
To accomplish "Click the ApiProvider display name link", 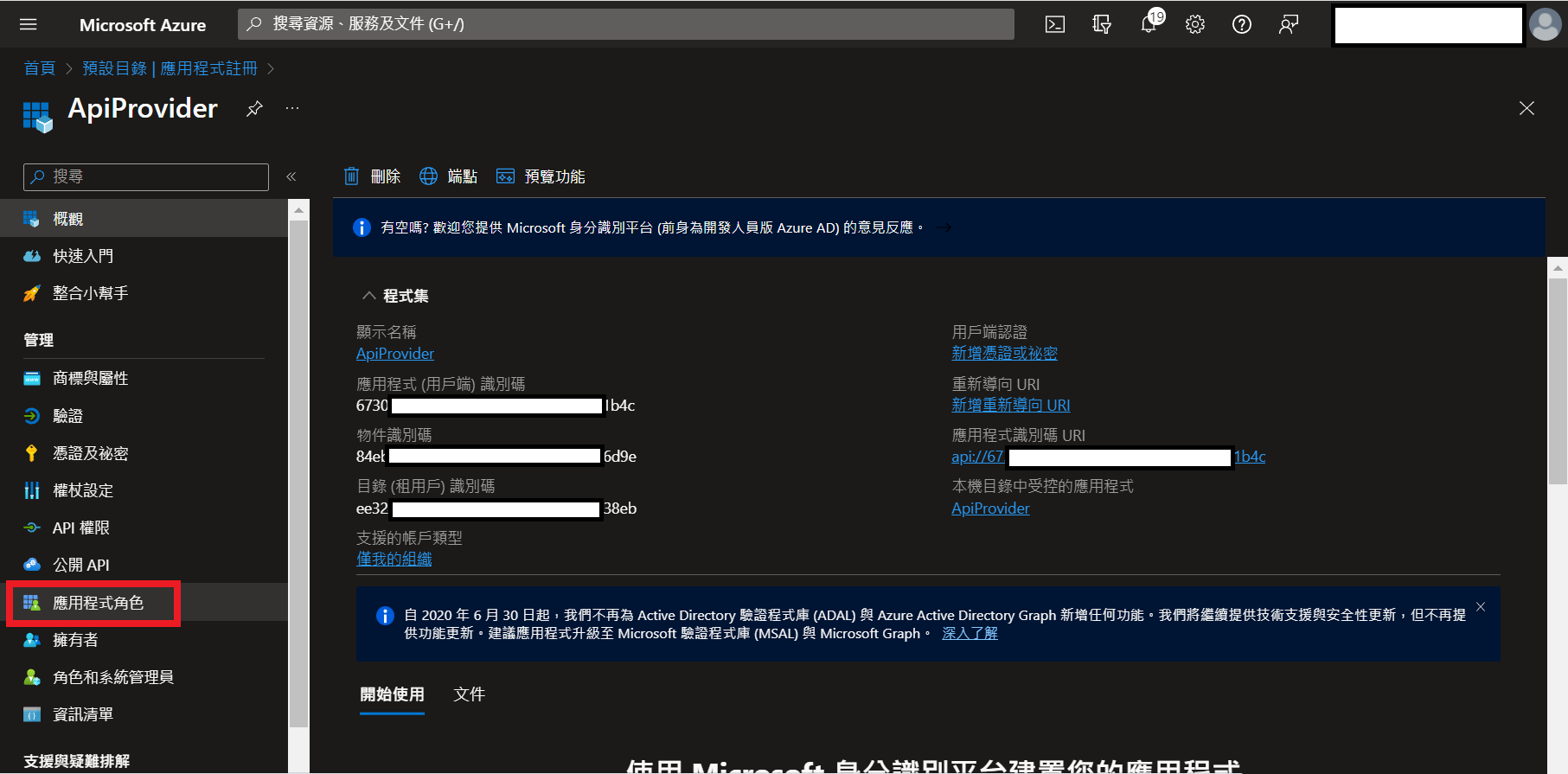I will click(x=395, y=354).
